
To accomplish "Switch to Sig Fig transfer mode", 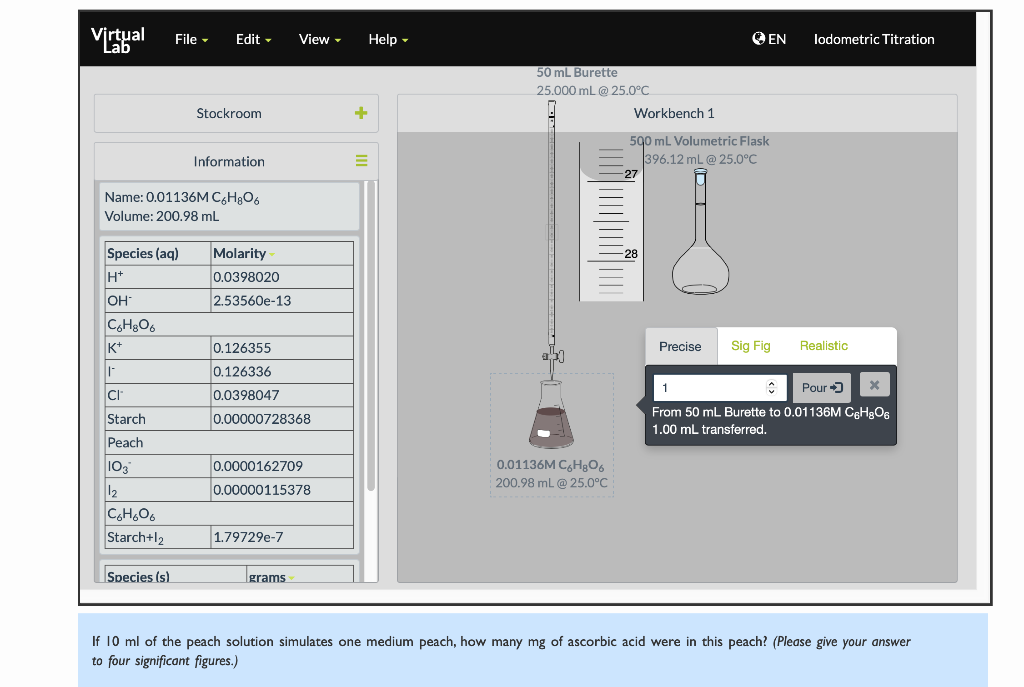I will pyautogui.click(x=750, y=346).
